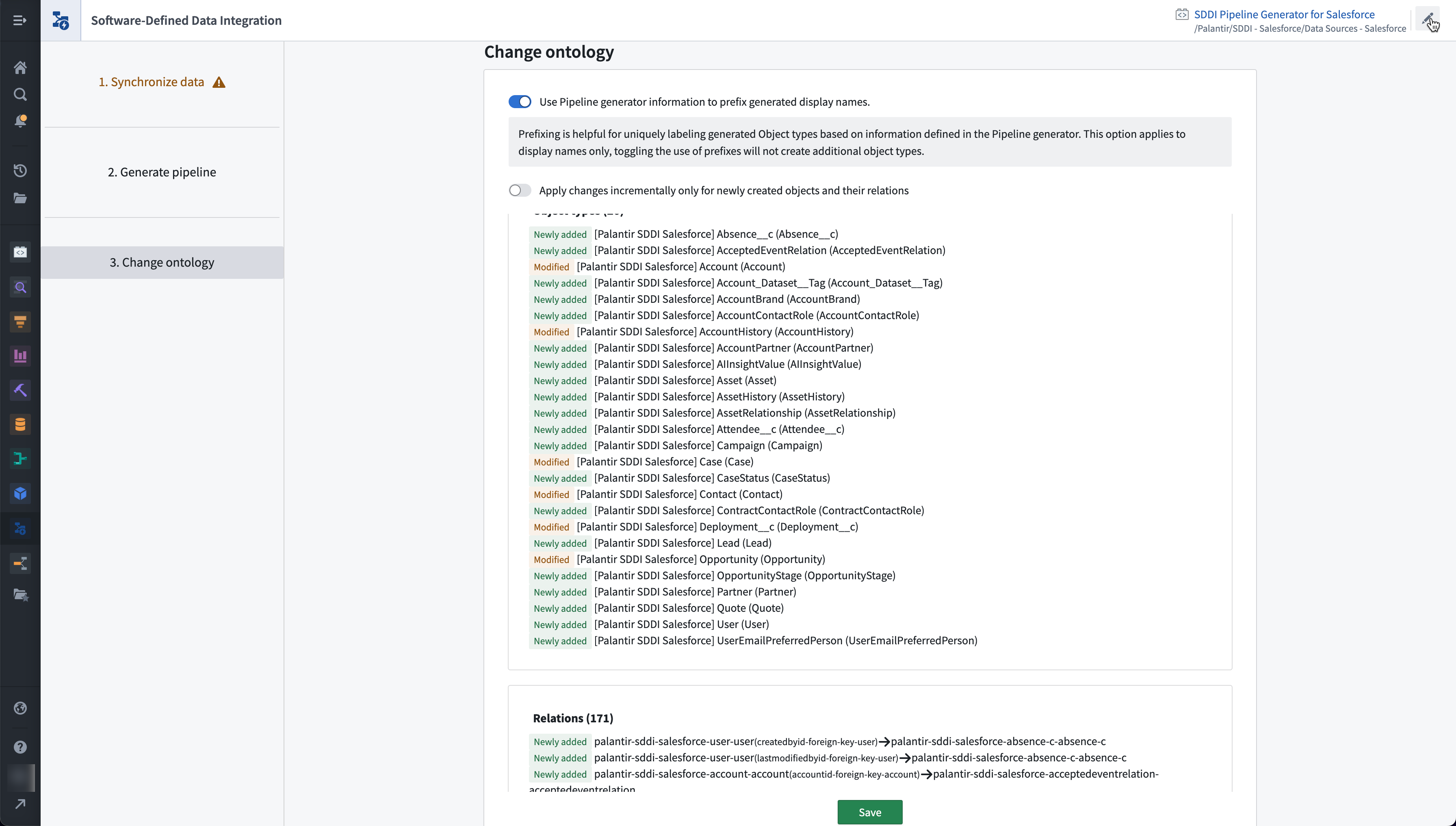
Task: Select the Absence__c (Absence__c) row
Action: [684, 234]
